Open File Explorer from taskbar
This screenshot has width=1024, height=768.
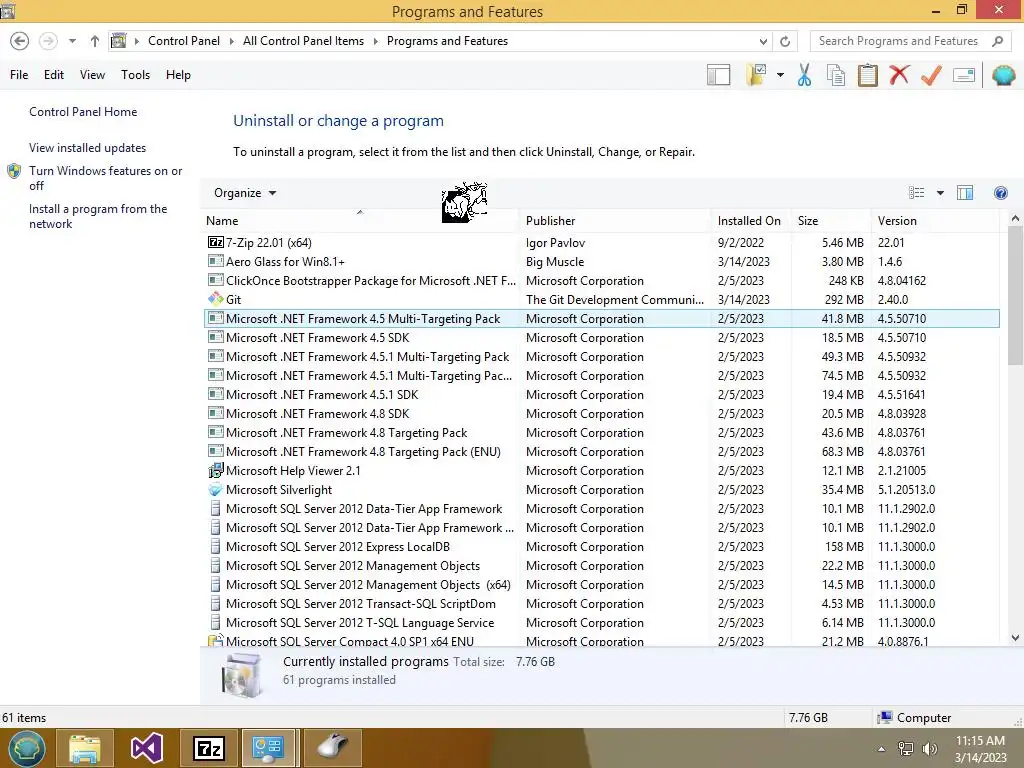(85, 748)
